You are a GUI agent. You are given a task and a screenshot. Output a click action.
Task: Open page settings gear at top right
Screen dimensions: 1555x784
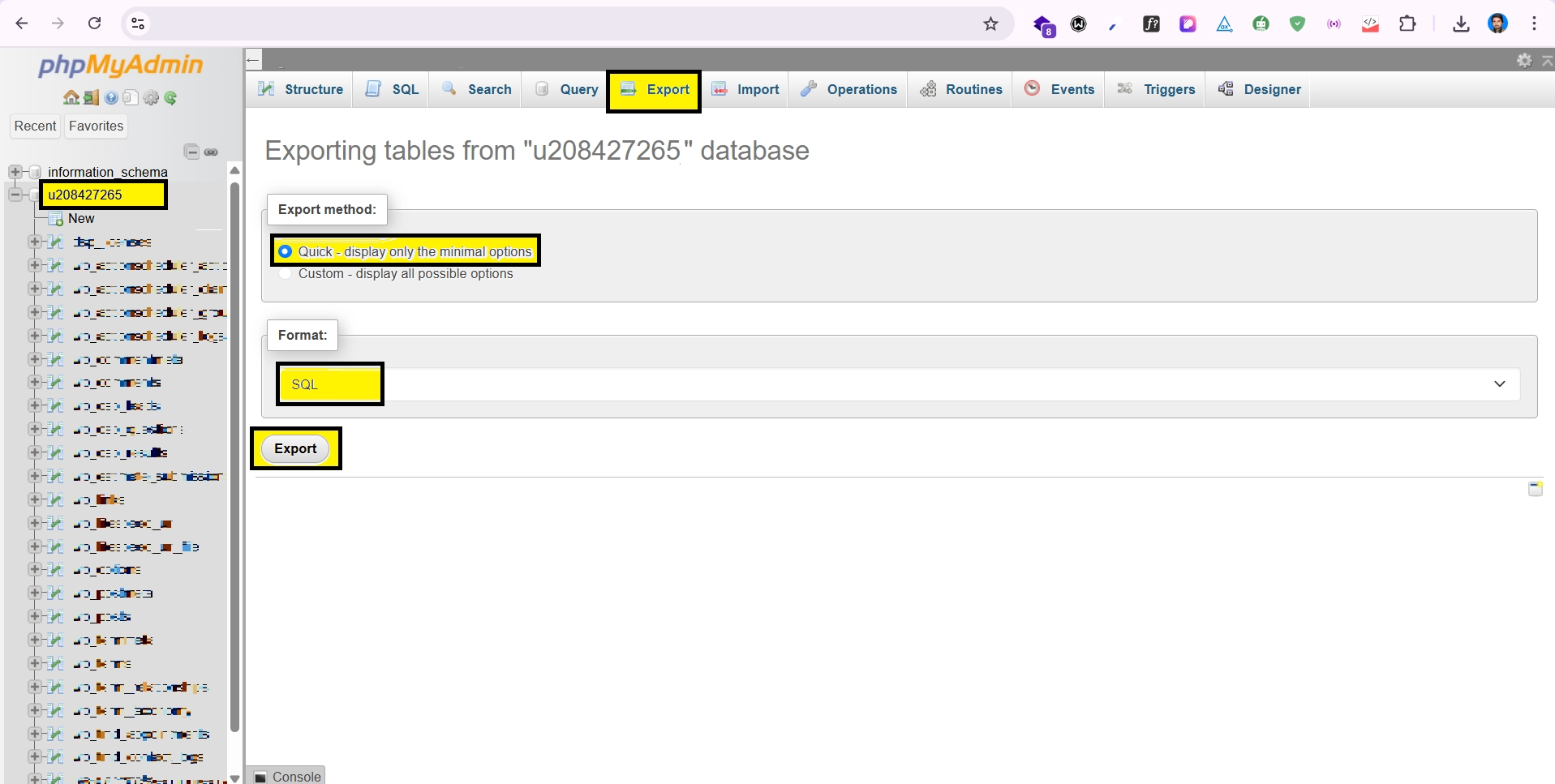1524,61
